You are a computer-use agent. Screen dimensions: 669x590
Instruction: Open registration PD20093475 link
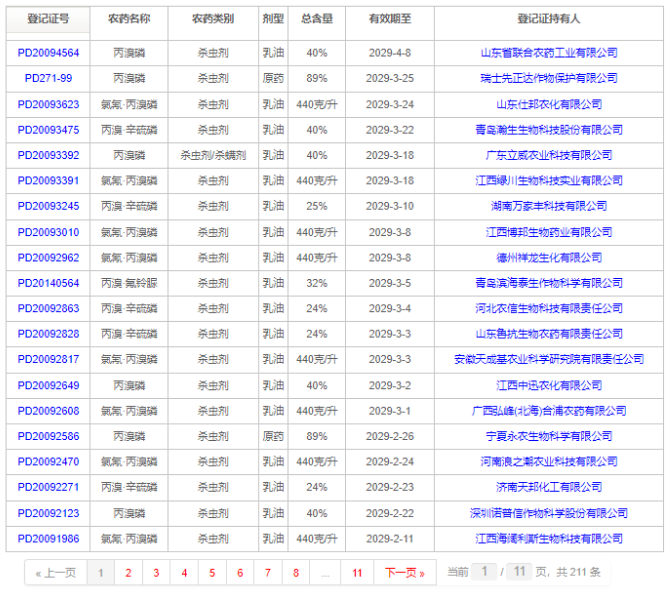48,130
